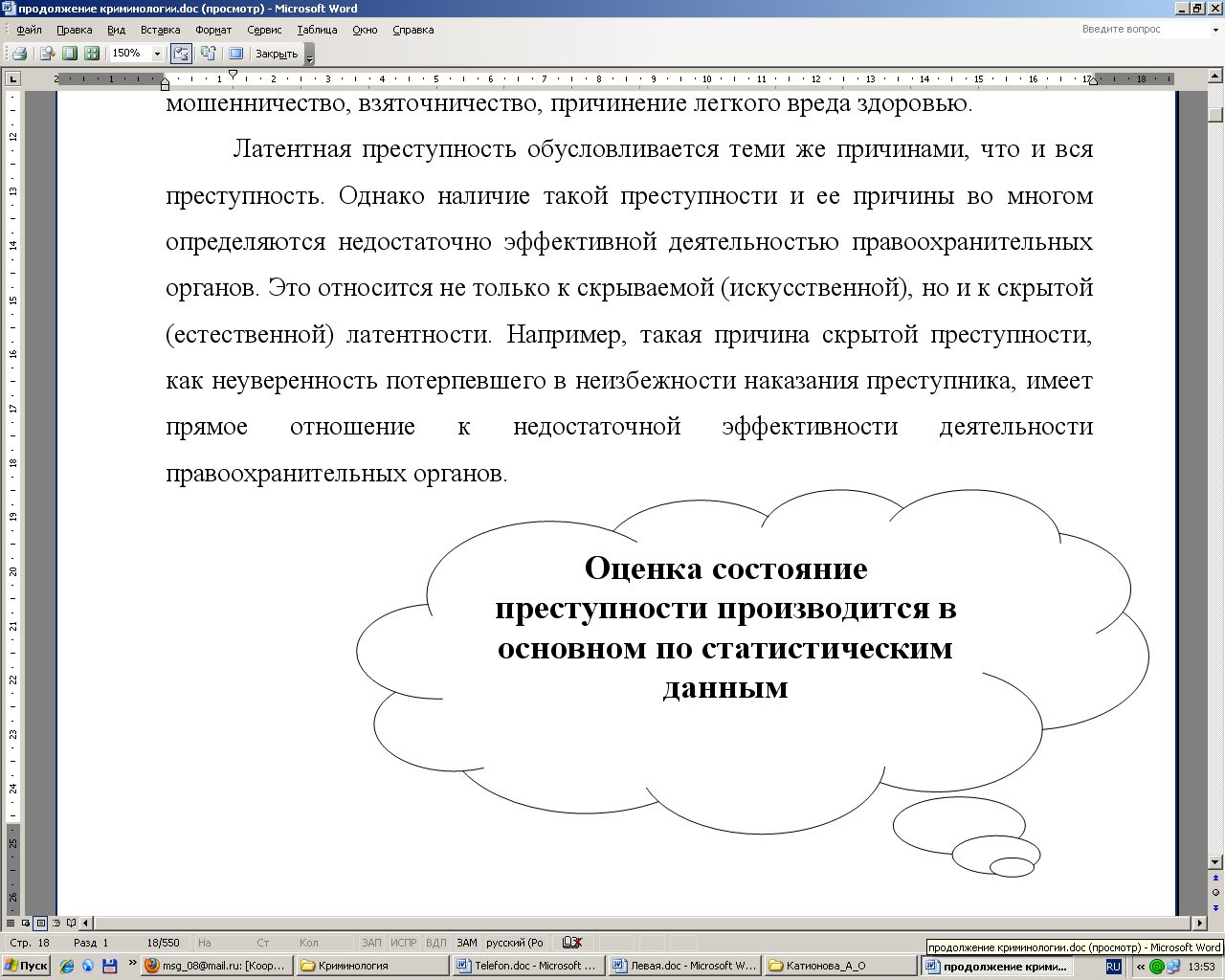Open the Вид menu

pyautogui.click(x=116, y=30)
